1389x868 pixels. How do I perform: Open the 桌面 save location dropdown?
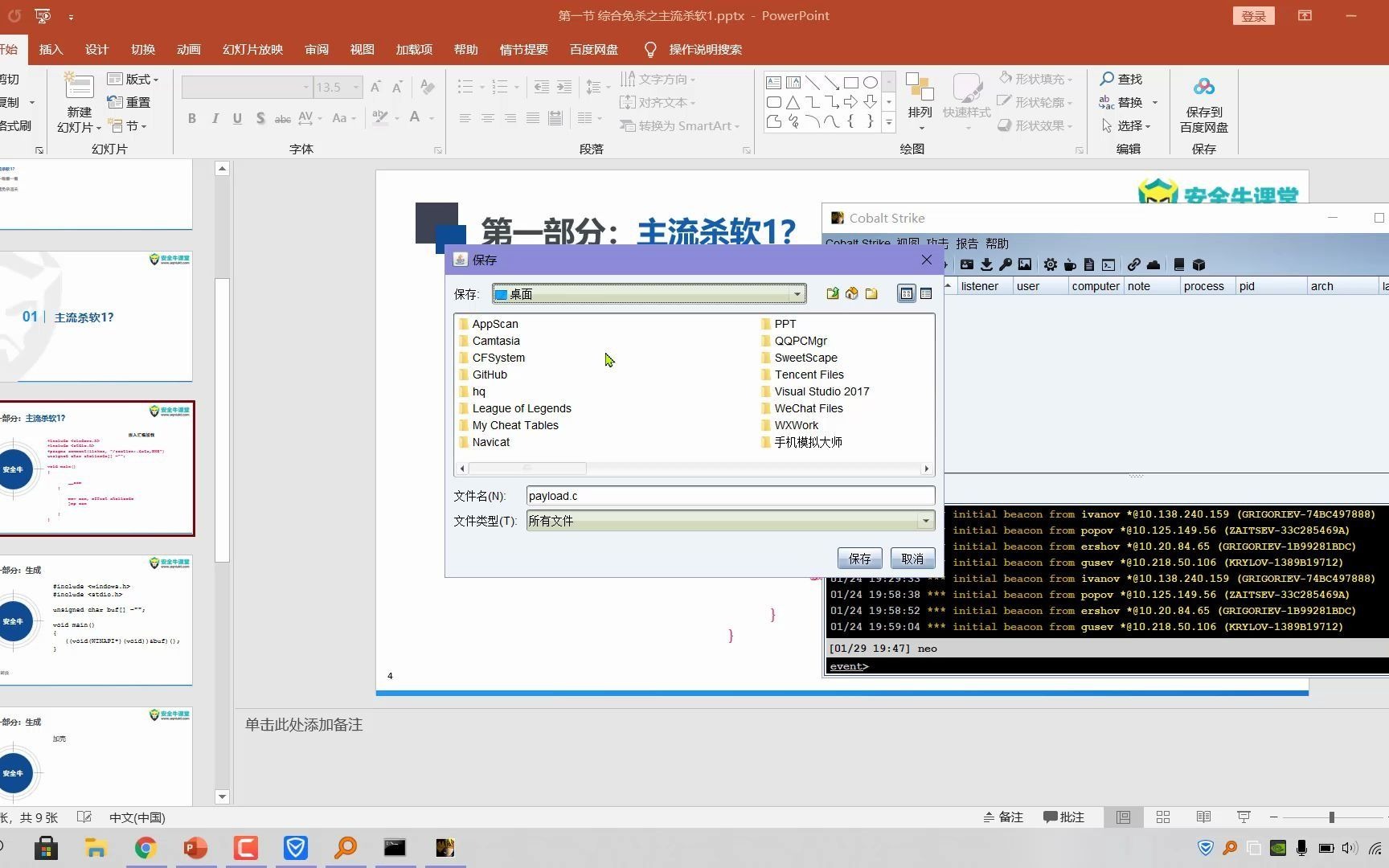797,294
